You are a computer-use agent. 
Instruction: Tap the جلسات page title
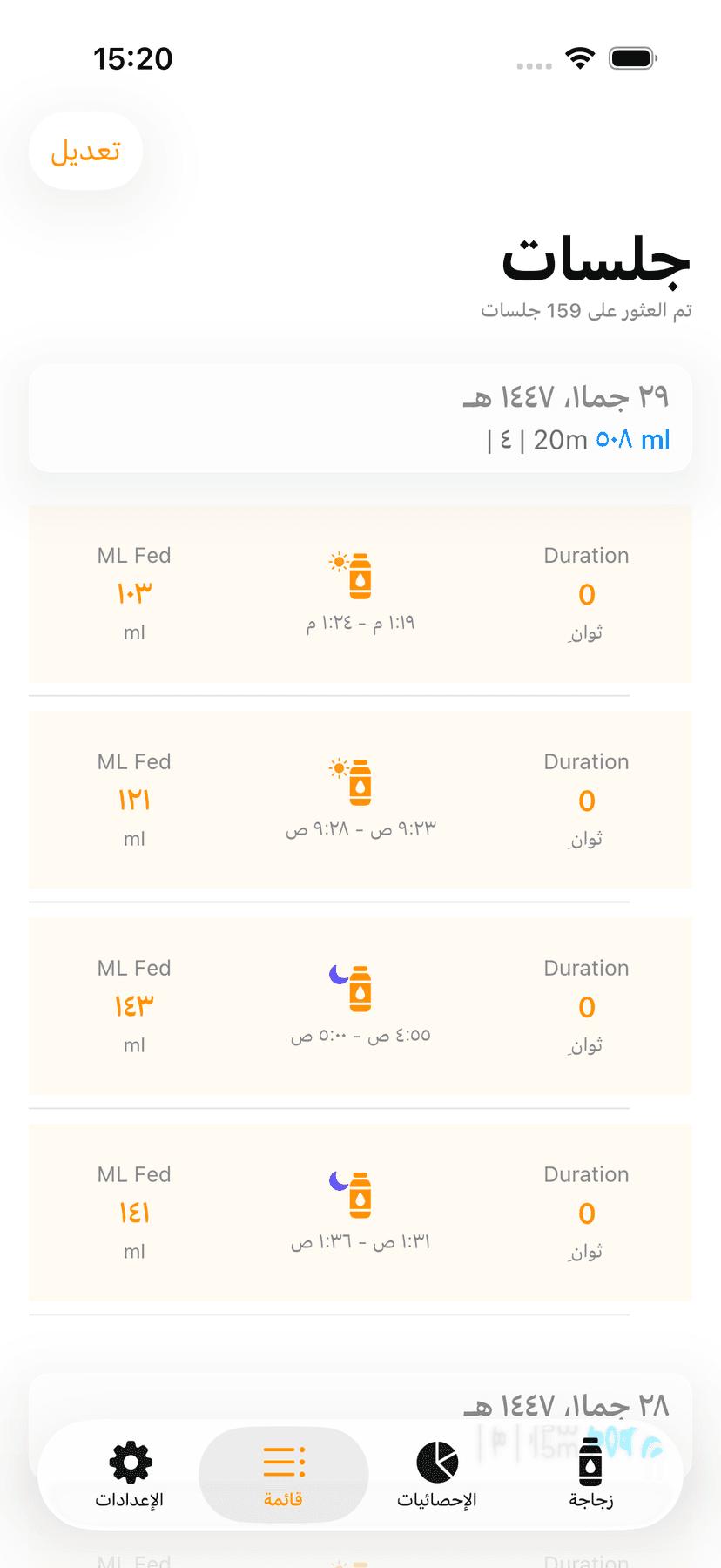coord(596,260)
